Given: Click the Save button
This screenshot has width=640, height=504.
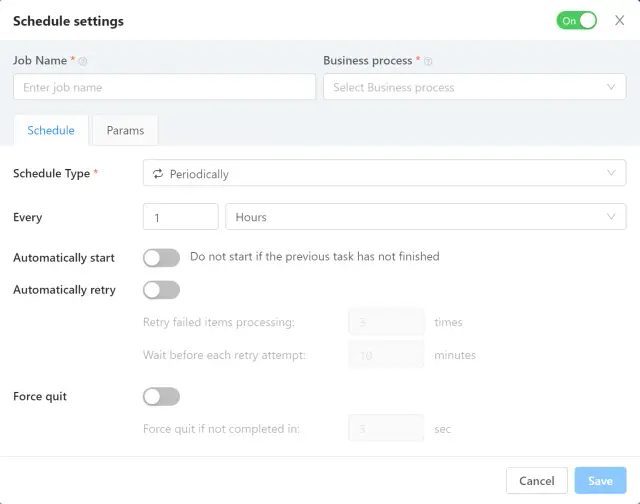Looking at the screenshot, I should [600, 481].
